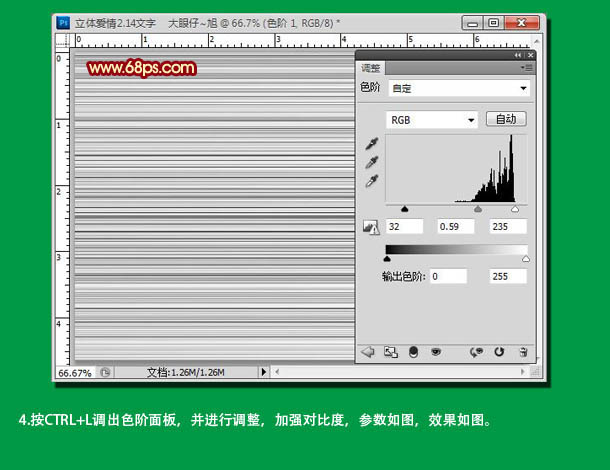
Task: Select the white point eyedropper
Action: pyautogui.click(x=372, y=181)
